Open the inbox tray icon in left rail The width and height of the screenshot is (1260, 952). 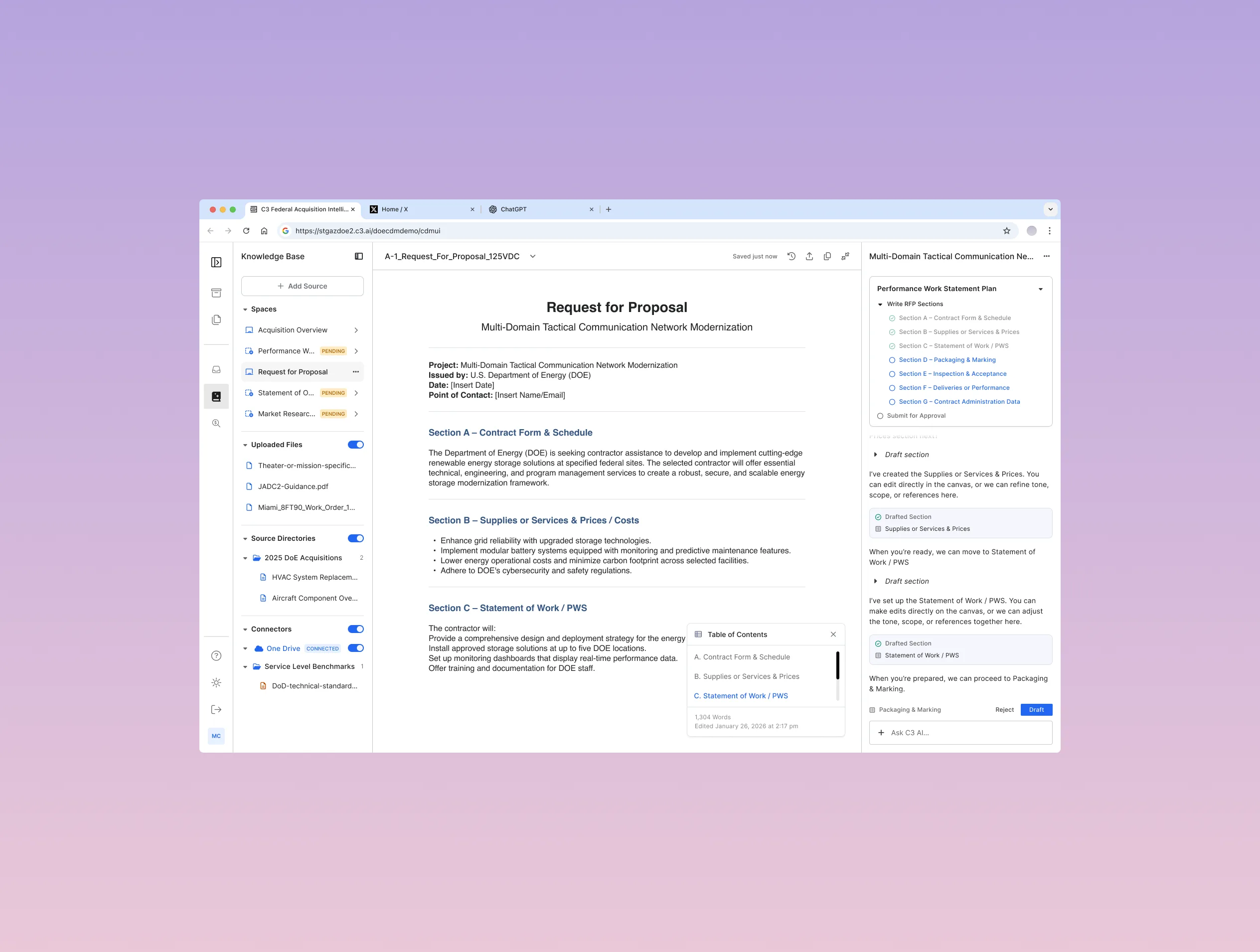[216, 370]
